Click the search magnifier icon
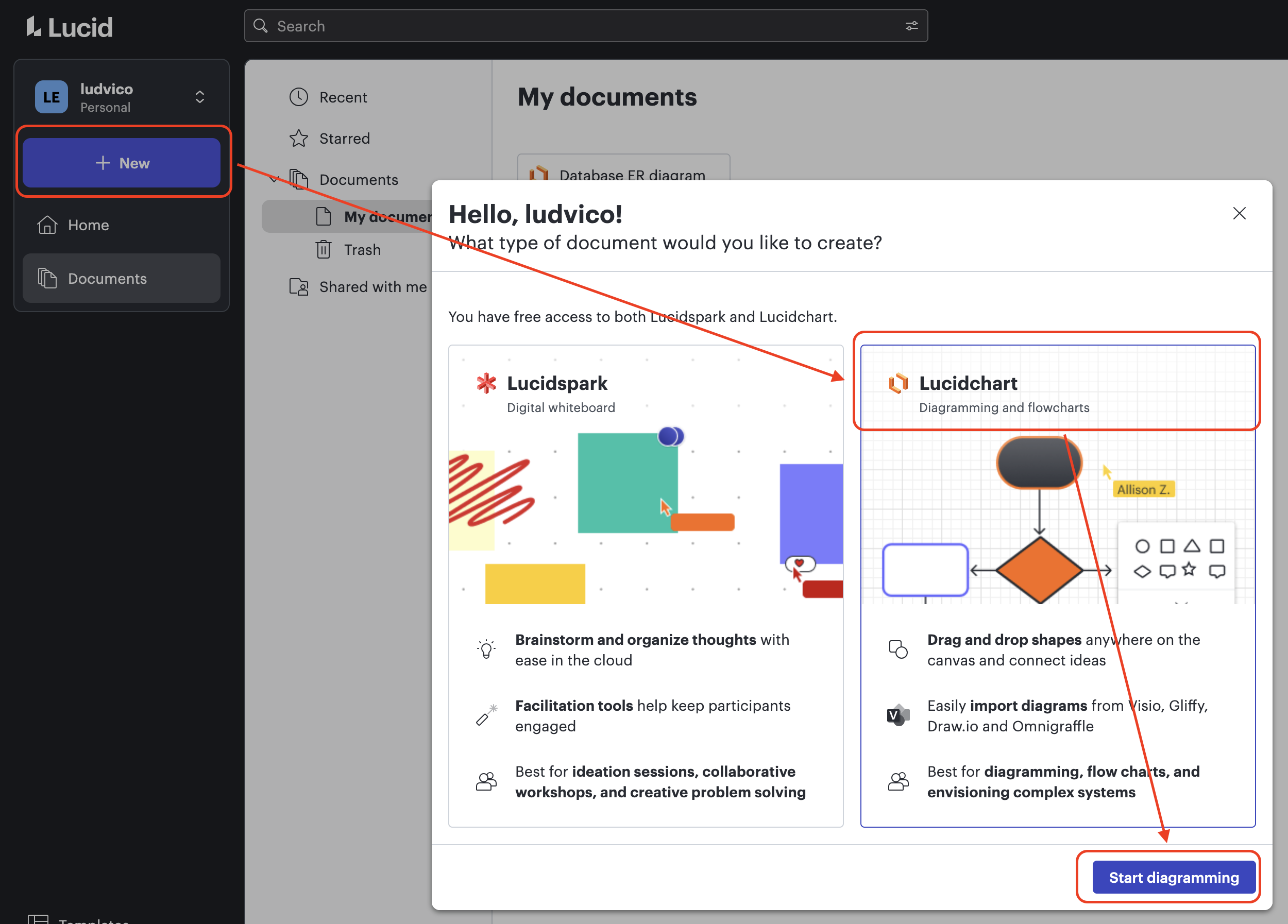 pos(261,26)
